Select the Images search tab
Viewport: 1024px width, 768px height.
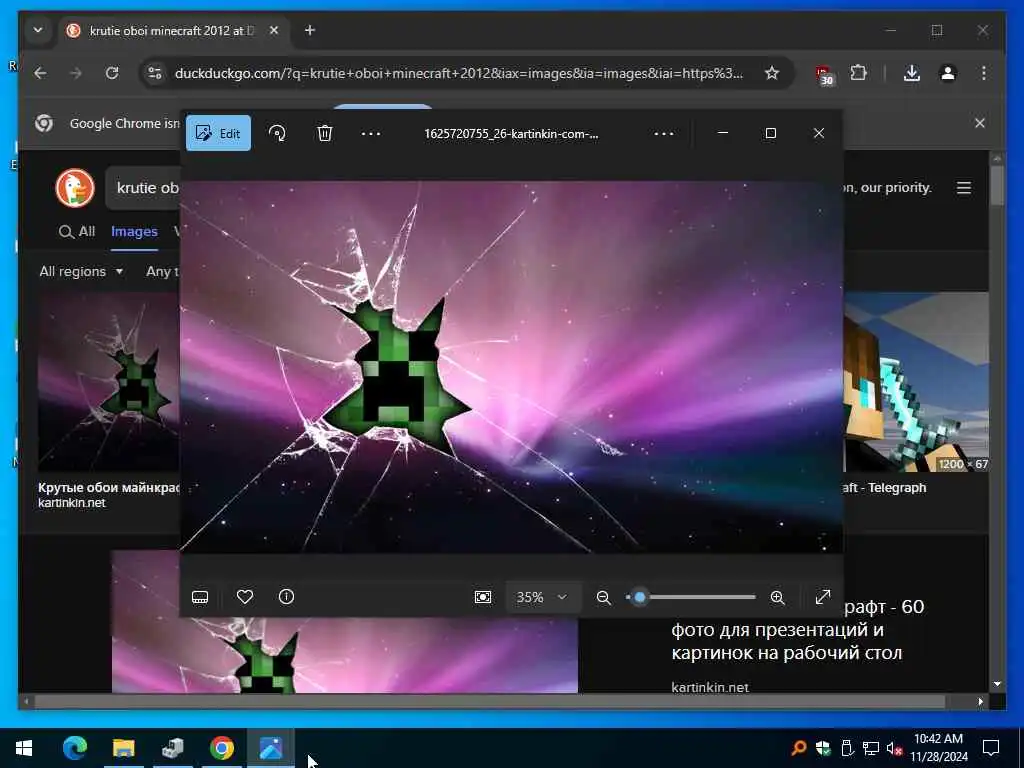134,231
